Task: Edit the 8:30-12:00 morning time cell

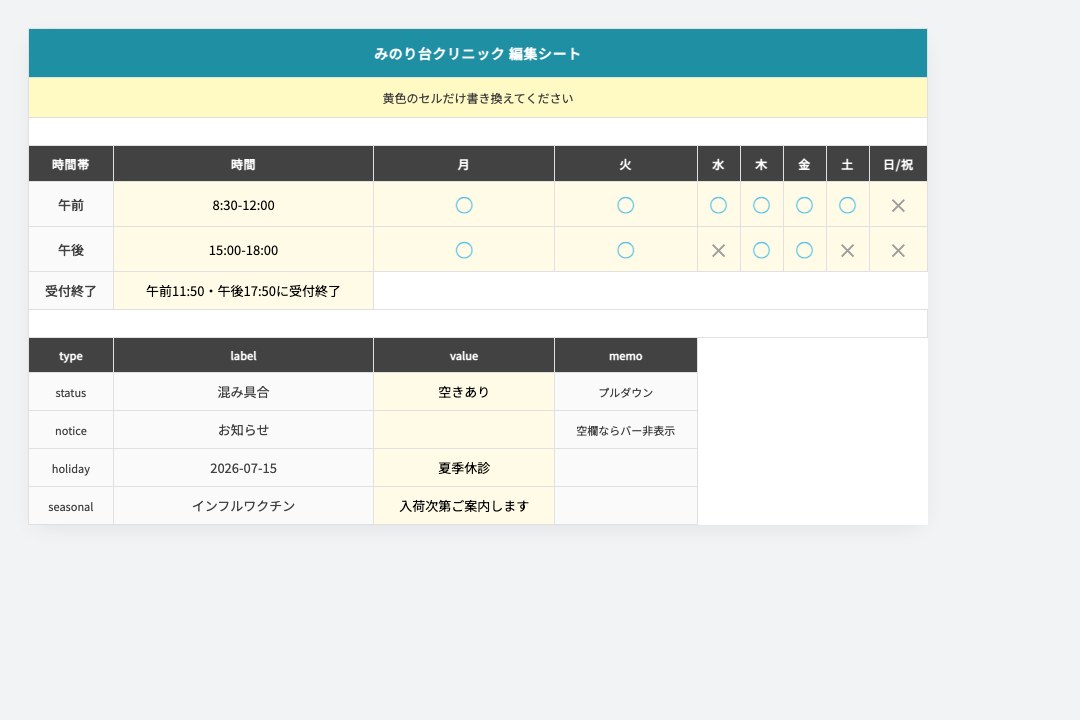Action: (x=243, y=205)
